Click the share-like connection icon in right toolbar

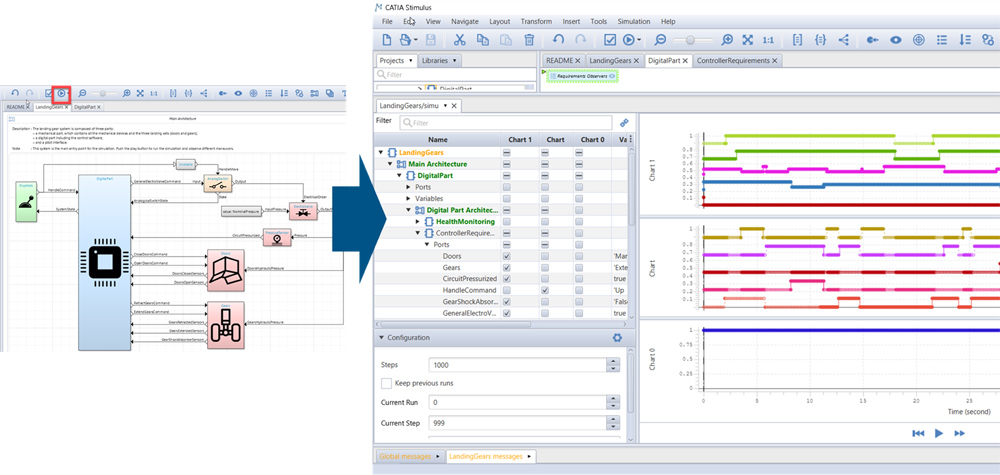click(x=844, y=40)
